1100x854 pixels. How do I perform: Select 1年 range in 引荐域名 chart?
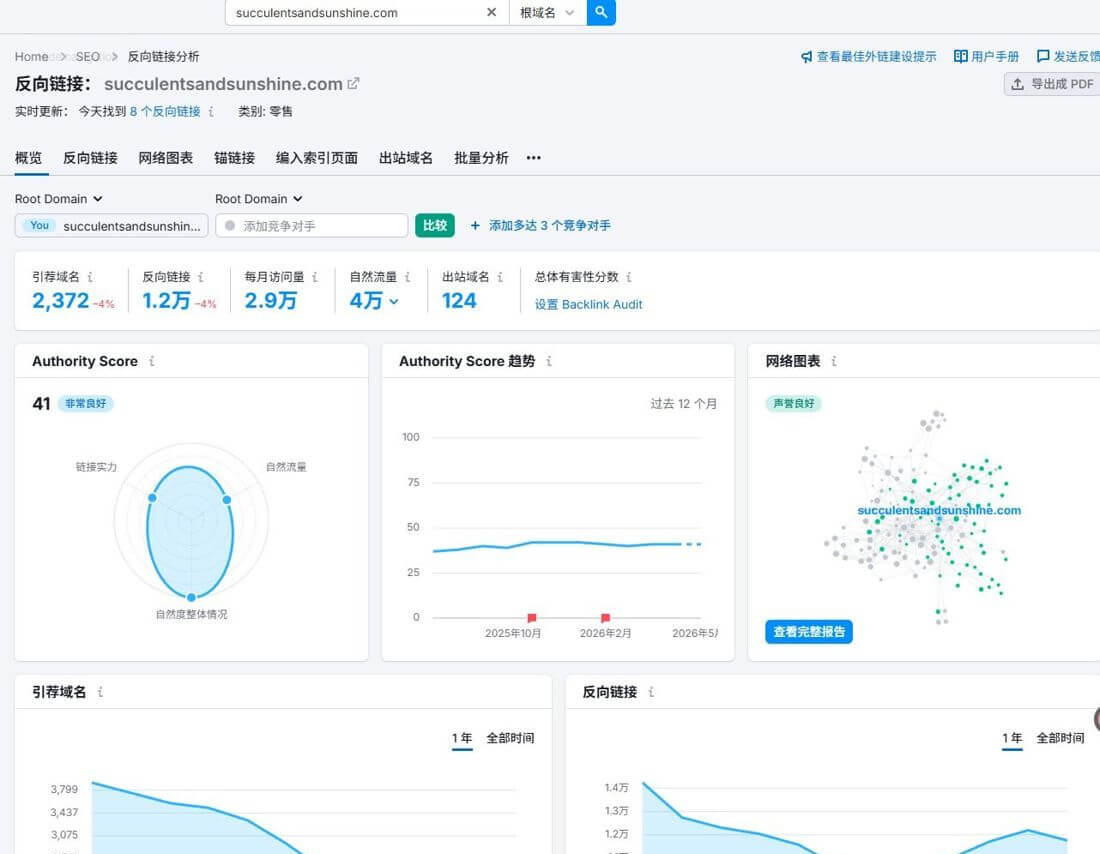click(462, 738)
